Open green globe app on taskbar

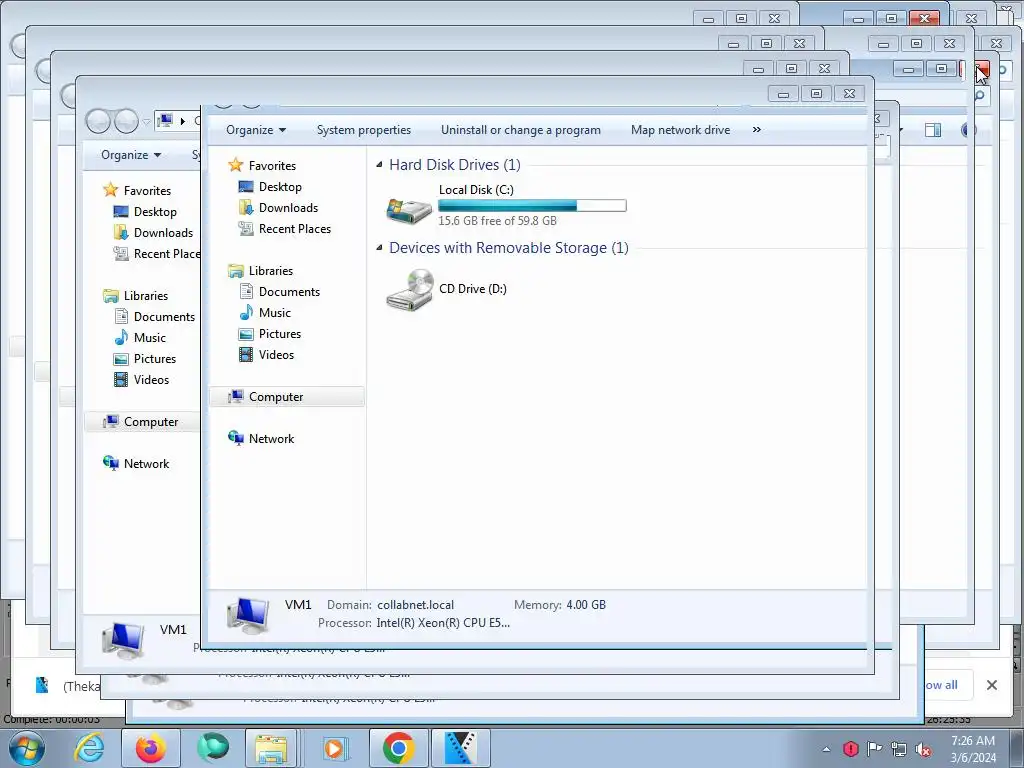point(213,747)
